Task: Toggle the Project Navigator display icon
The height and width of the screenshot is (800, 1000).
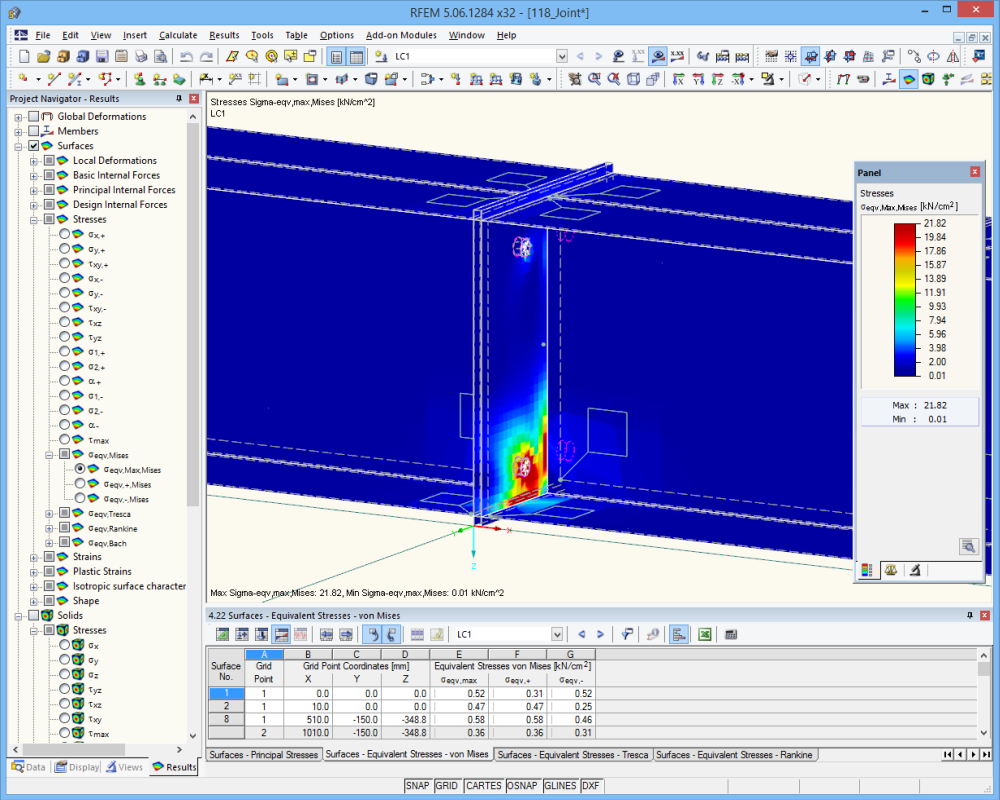Action: (x=336, y=57)
